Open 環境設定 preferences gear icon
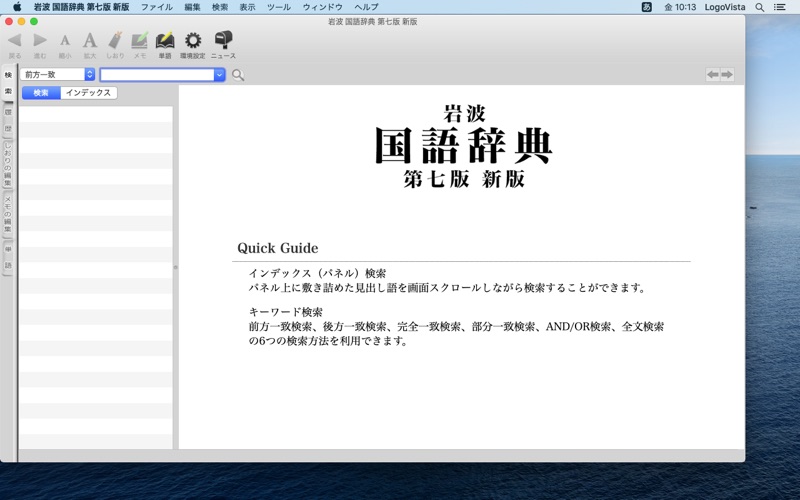This screenshot has width=800, height=500. [x=192, y=41]
